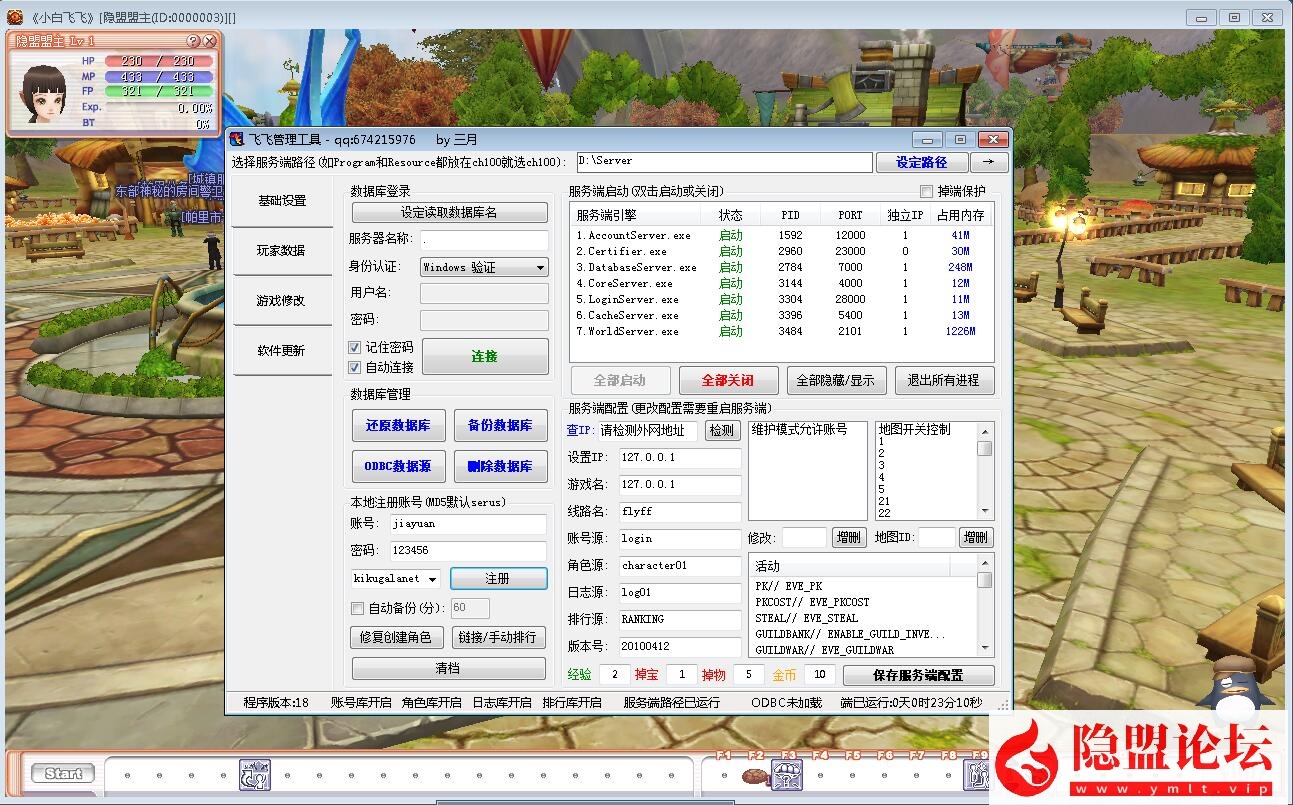The height and width of the screenshot is (805, 1293).
Task: Click the skill icon in left taskbar slot
Action: point(254,774)
